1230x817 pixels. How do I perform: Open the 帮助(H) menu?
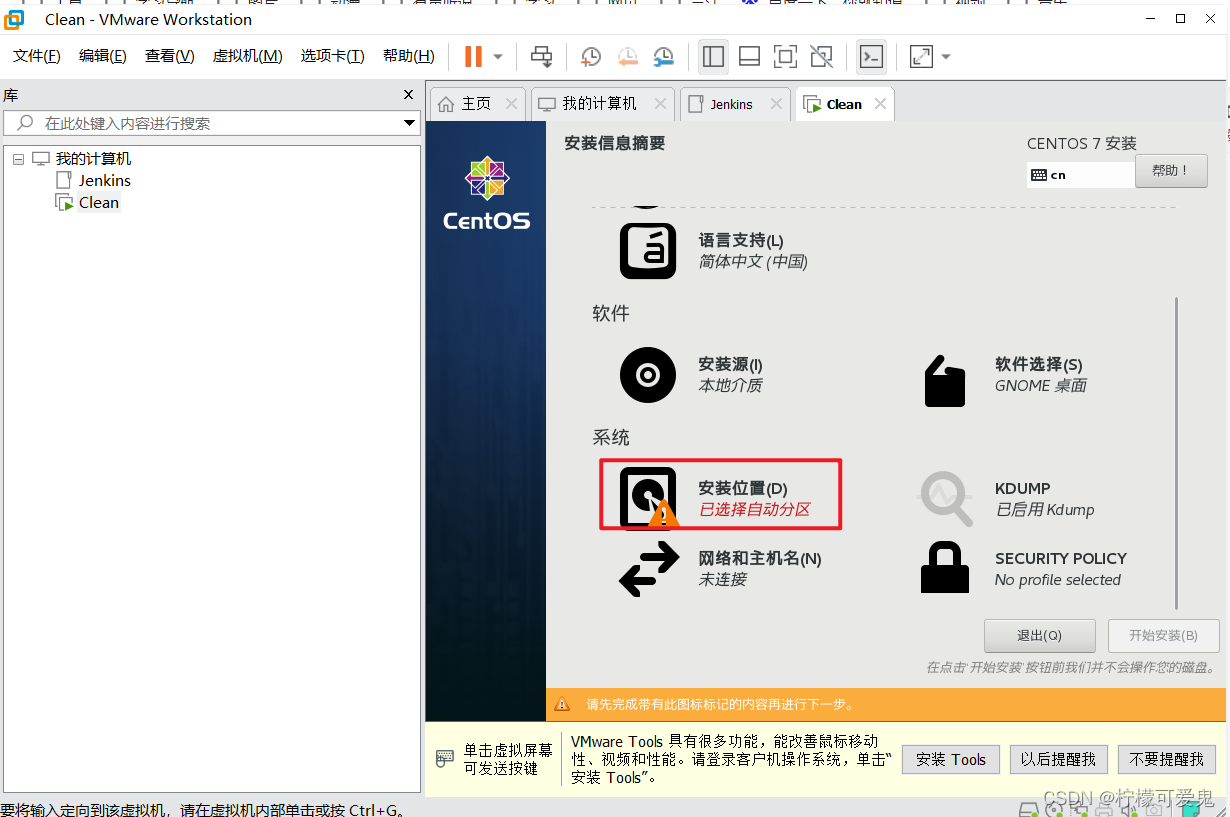(409, 56)
